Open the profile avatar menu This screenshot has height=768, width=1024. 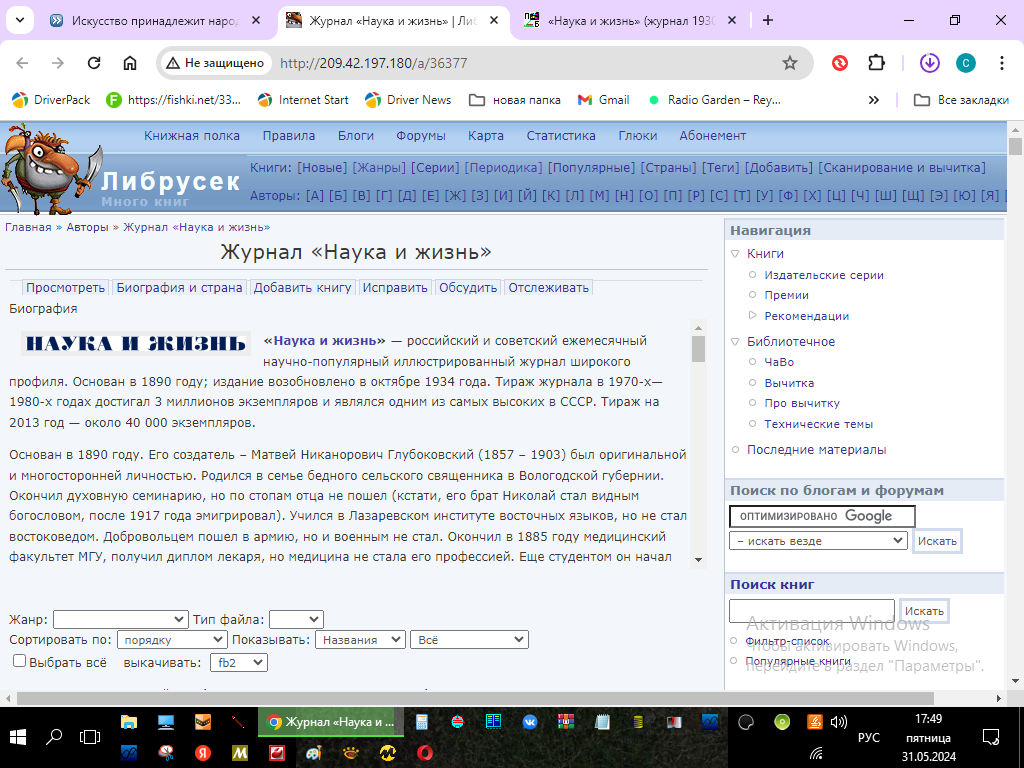tap(966, 63)
